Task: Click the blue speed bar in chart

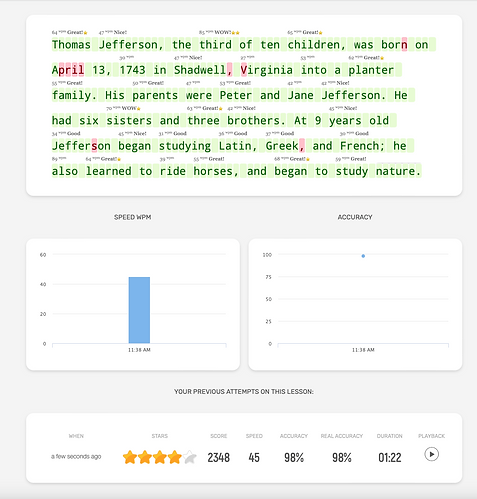Action: pos(139,310)
